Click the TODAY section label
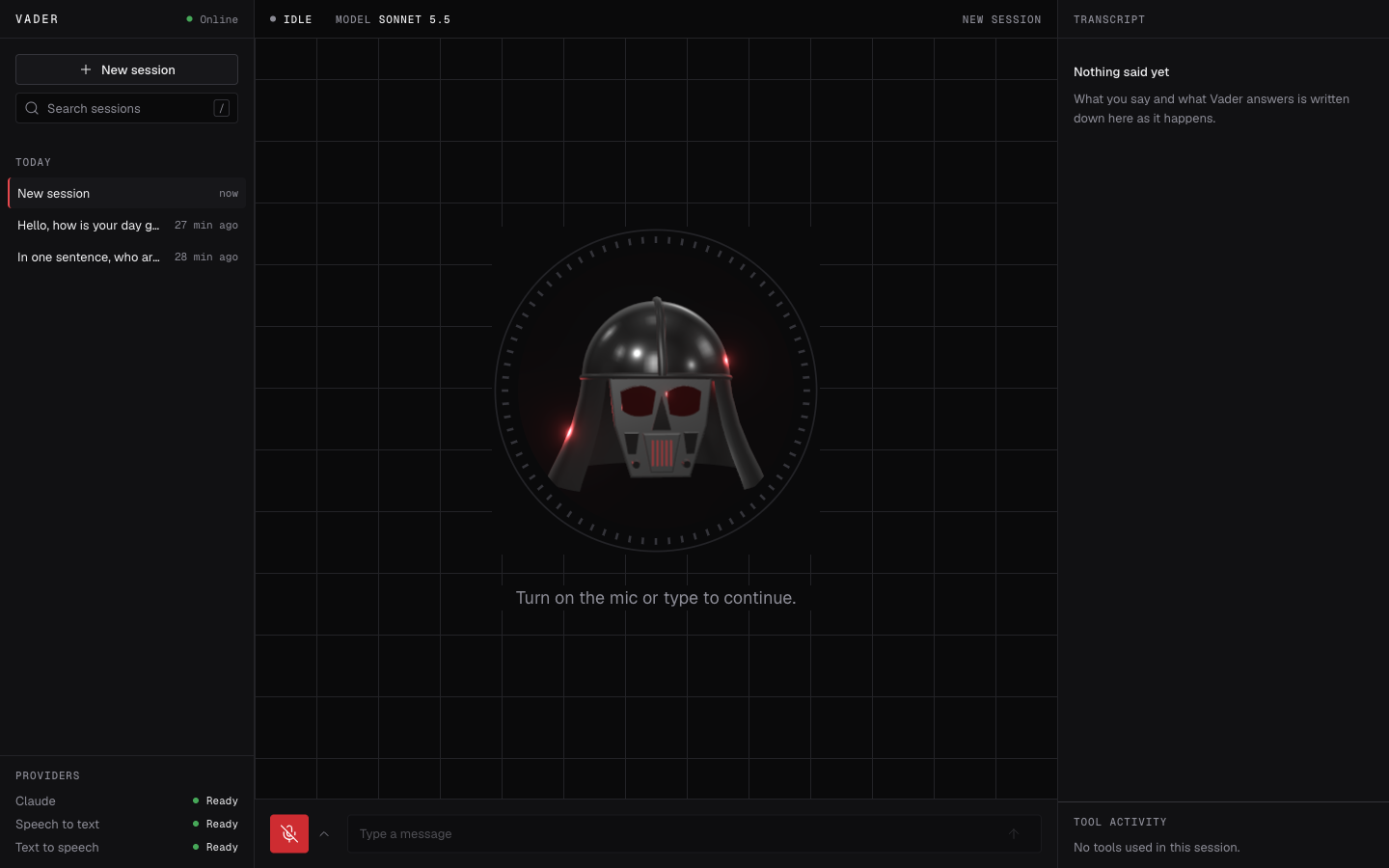 click(33, 162)
